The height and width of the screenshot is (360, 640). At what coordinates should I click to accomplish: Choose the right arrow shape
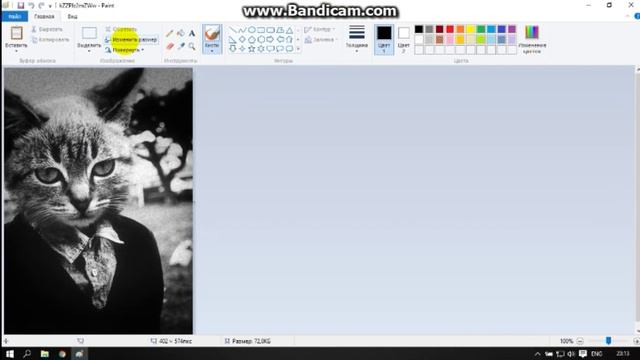point(270,40)
